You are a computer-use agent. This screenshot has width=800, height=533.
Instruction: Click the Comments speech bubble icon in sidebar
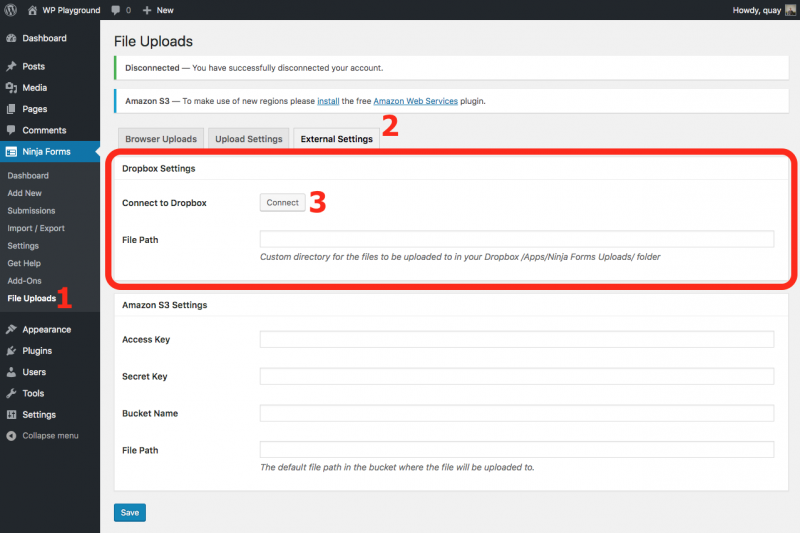11,130
